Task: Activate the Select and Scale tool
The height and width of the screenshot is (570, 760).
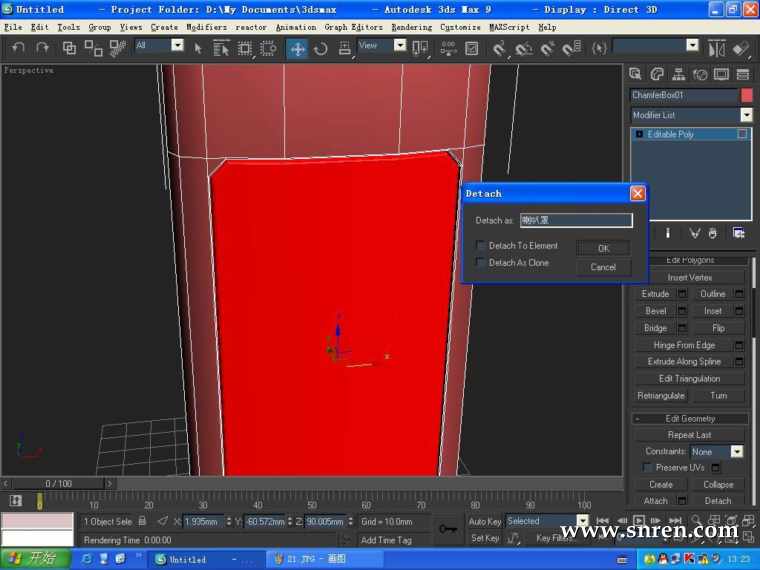Action: [345, 48]
